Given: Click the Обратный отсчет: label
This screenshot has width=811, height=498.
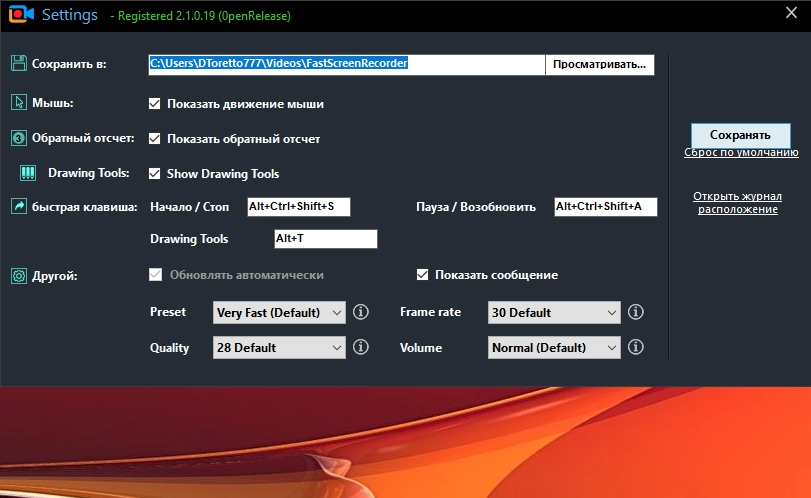Looking at the screenshot, I should (83, 138).
